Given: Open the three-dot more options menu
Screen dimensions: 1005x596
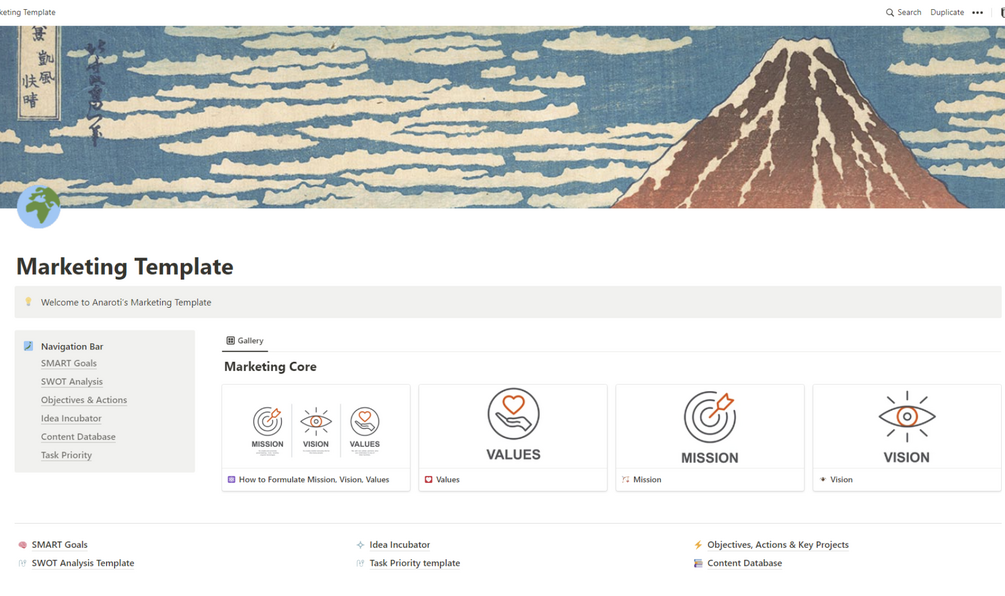Looking at the screenshot, I should (x=977, y=12).
